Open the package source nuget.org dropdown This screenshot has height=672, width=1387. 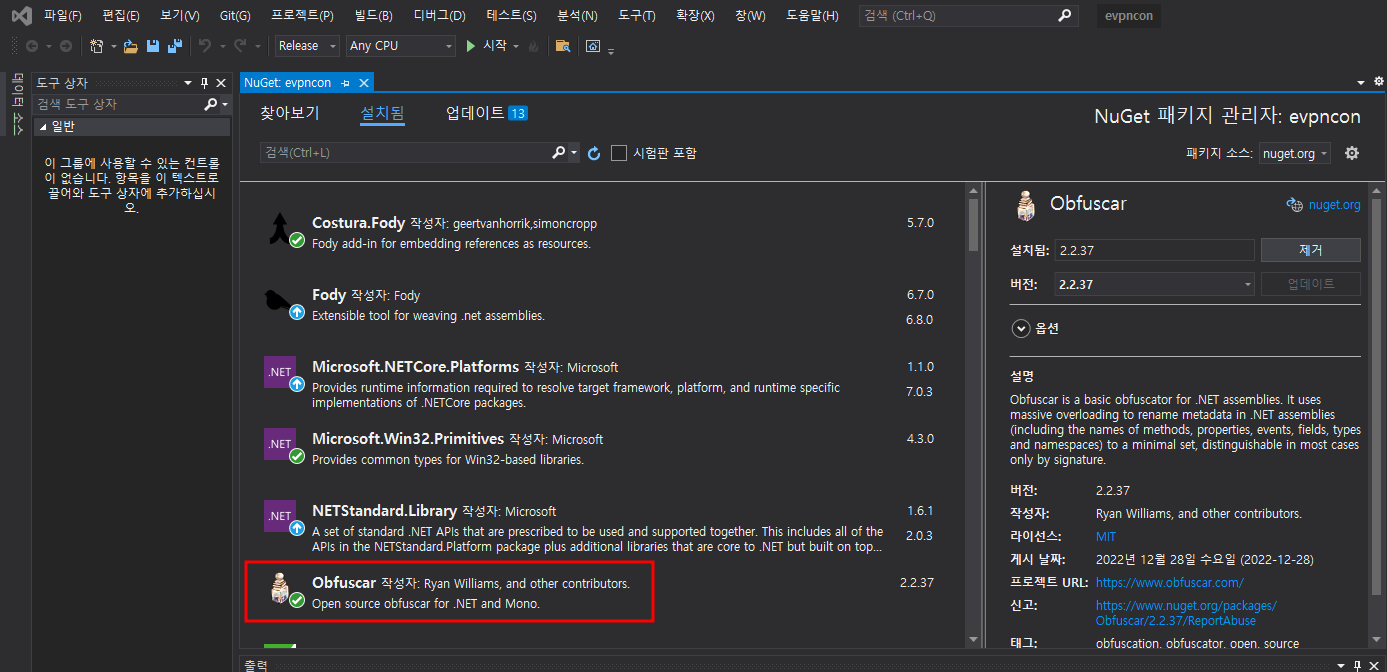[x=1294, y=153]
